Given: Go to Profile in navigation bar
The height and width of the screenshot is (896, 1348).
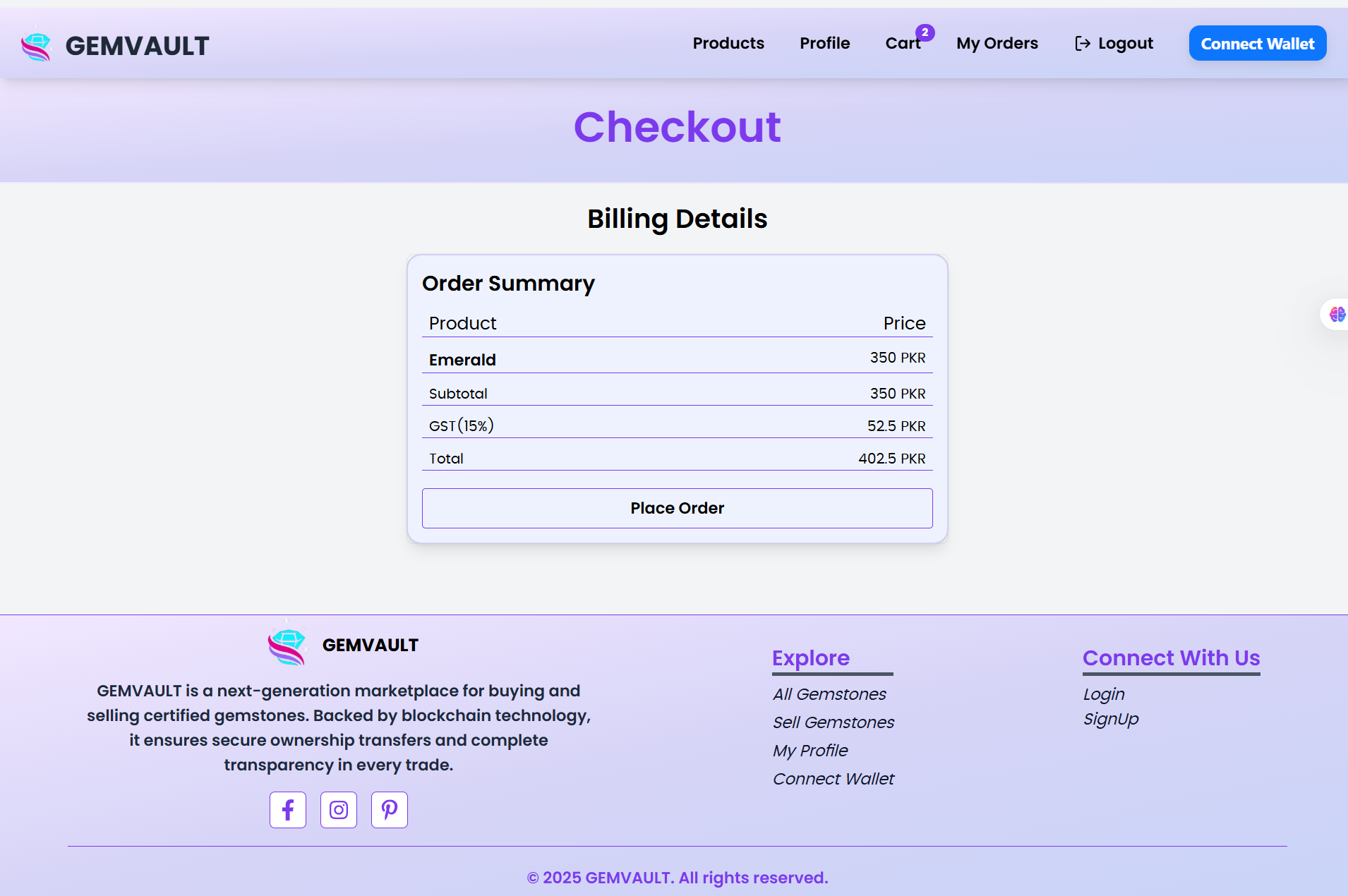Looking at the screenshot, I should (x=824, y=44).
